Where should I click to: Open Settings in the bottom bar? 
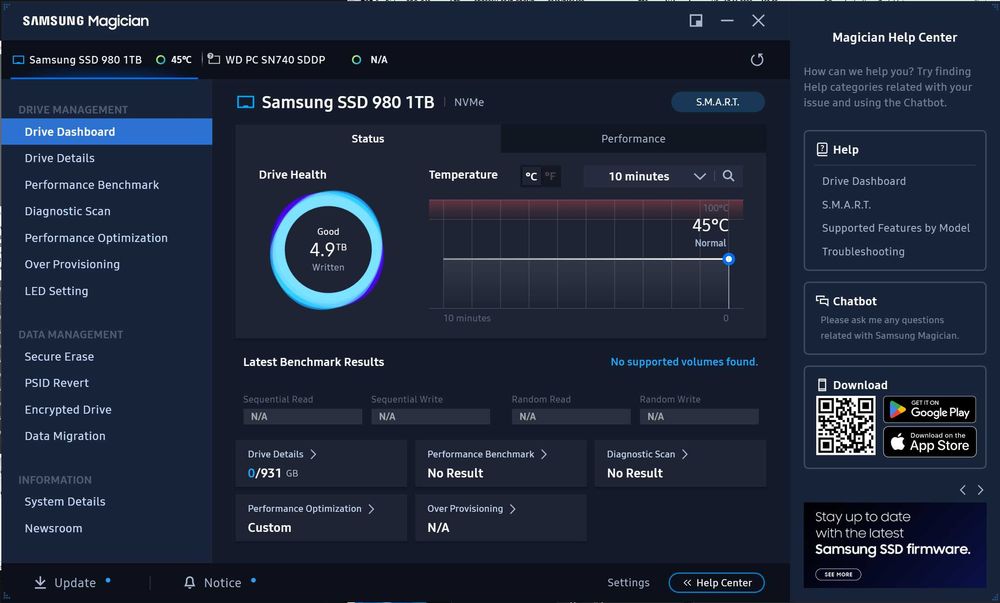(628, 583)
